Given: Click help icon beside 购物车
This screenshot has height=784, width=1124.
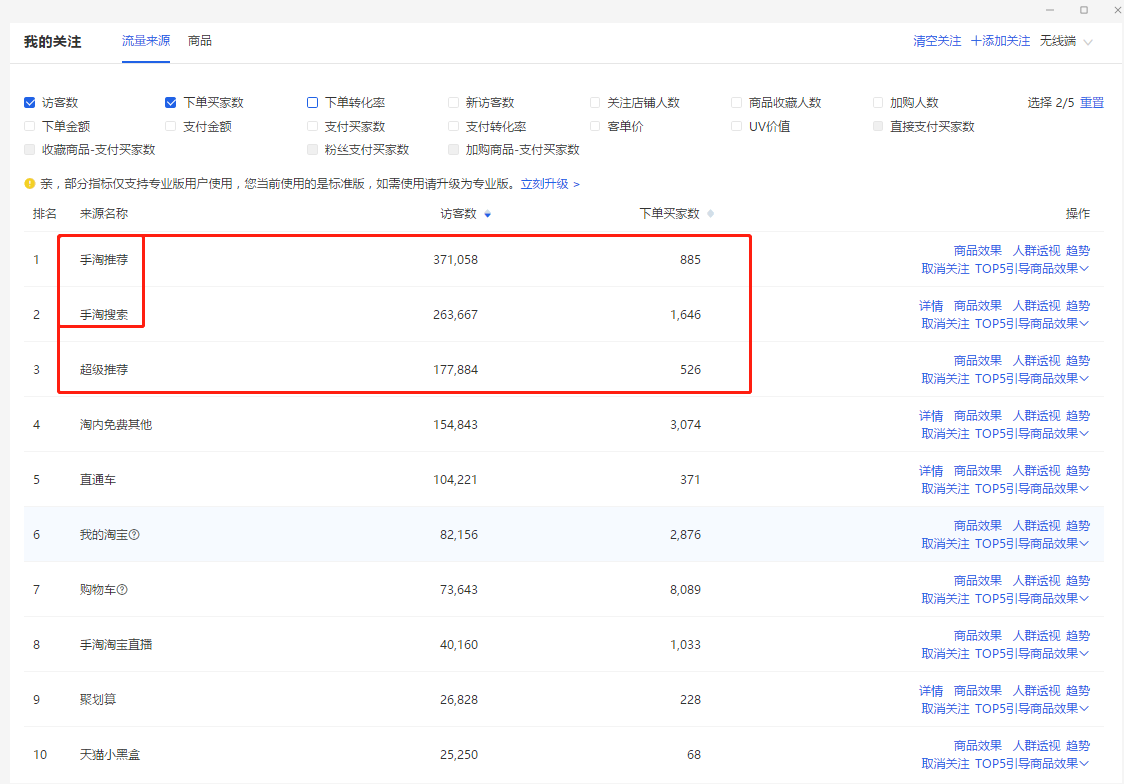Looking at the screenshot, I should coord(122,590).
